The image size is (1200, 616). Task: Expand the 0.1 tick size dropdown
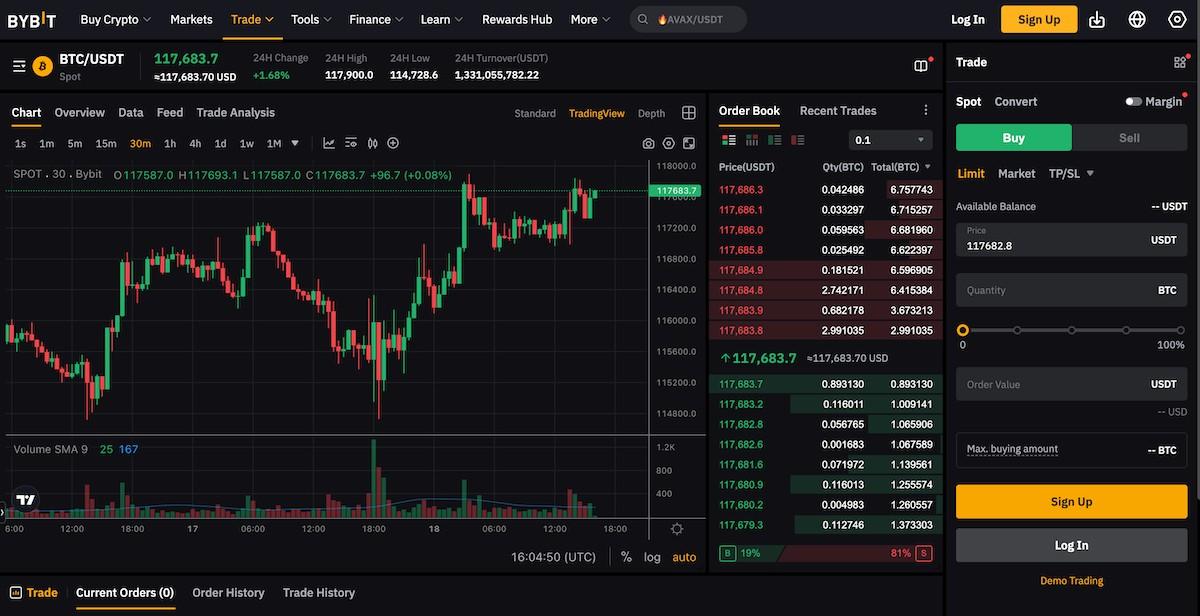889,139
